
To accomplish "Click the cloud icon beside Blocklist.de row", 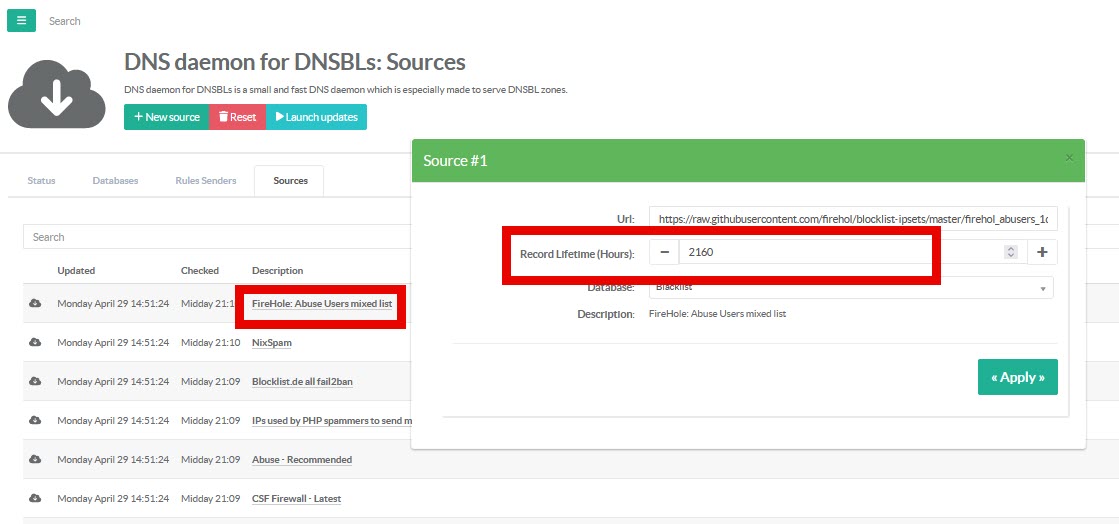I will [x=35, y=381].
